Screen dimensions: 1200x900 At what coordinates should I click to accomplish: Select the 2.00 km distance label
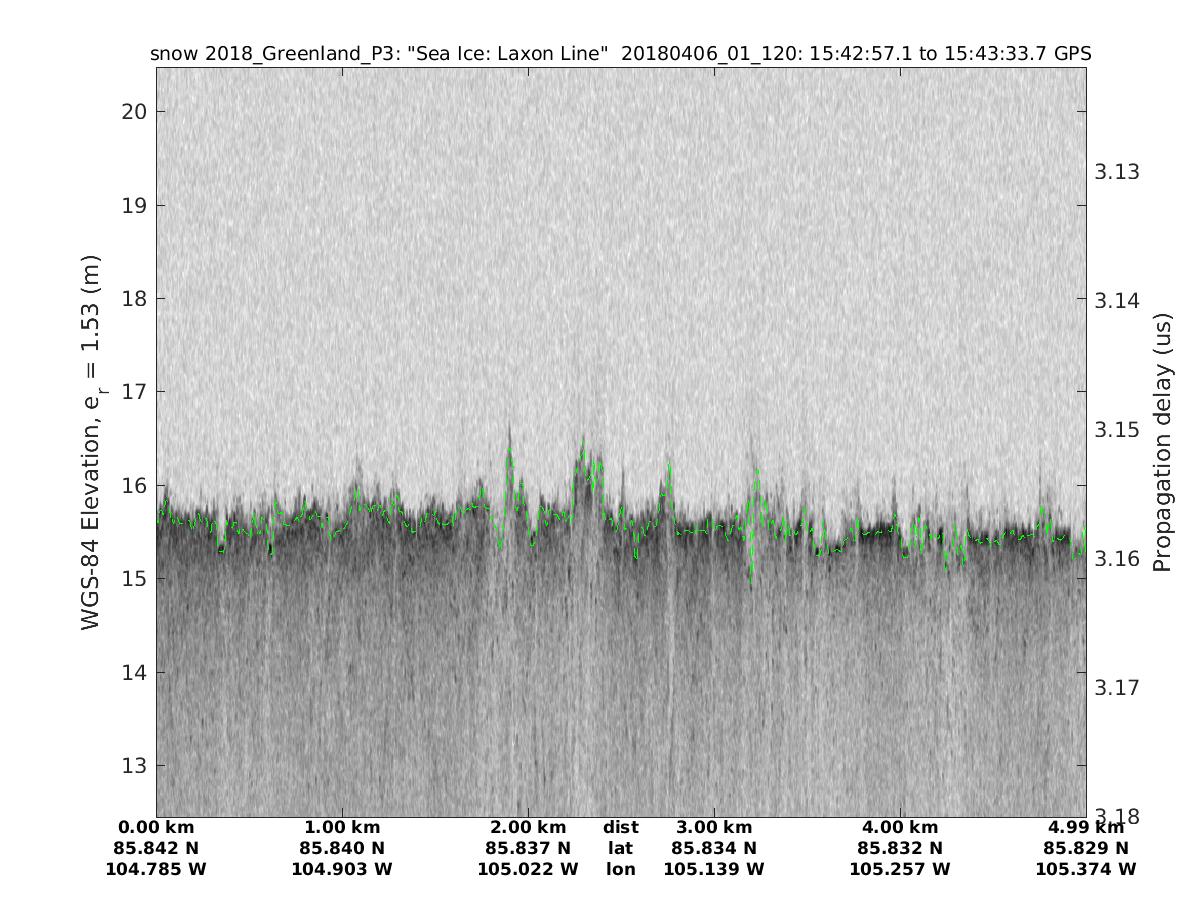tap(528, 827)
